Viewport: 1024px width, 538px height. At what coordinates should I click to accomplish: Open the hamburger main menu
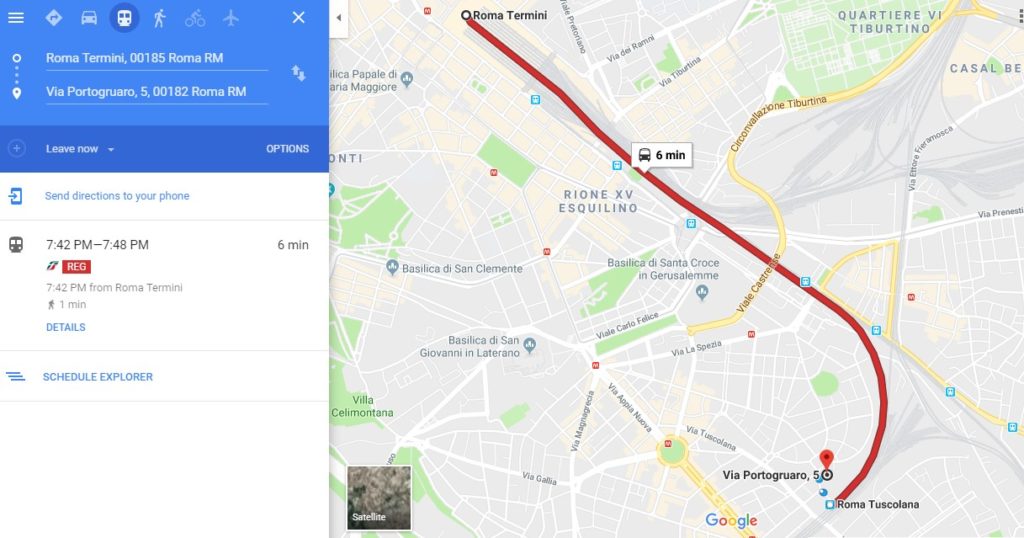pos(16,18)
